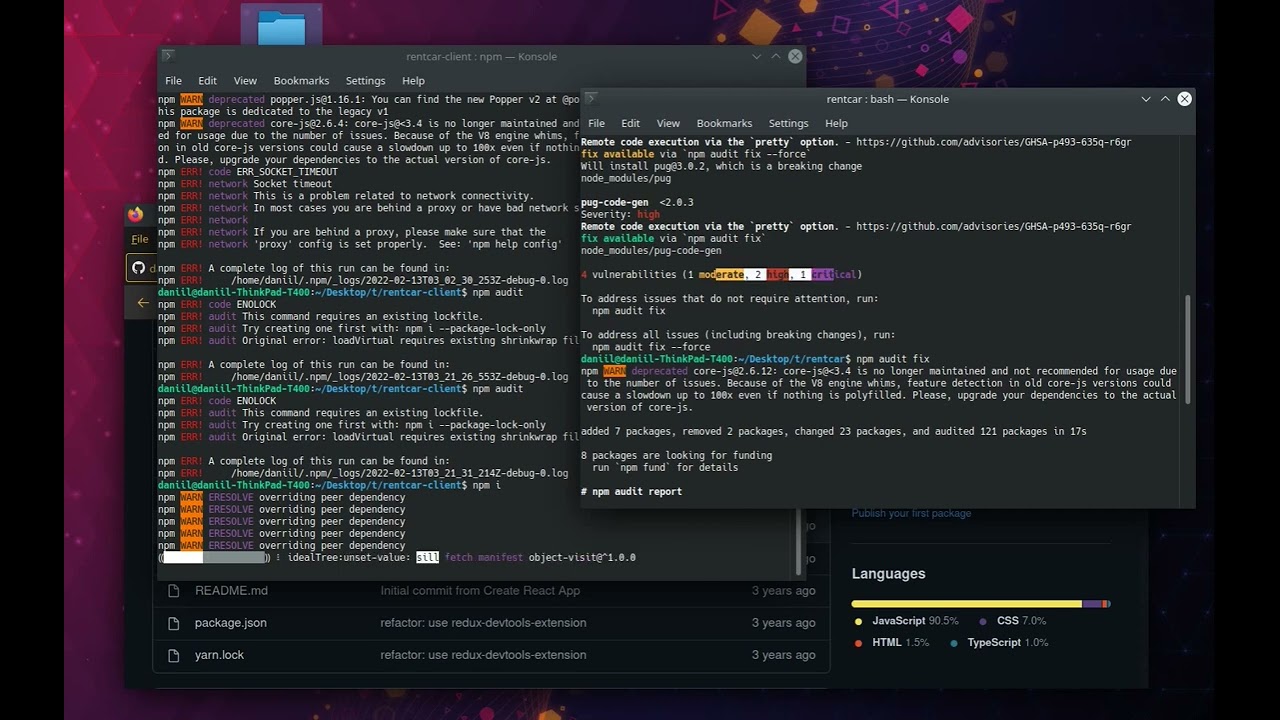Image resolution: width=1280 pixels, height=720 pixels.
Task: Click the rentcar-client Konsole vertical scrollbar
Action: pos(798,540)
